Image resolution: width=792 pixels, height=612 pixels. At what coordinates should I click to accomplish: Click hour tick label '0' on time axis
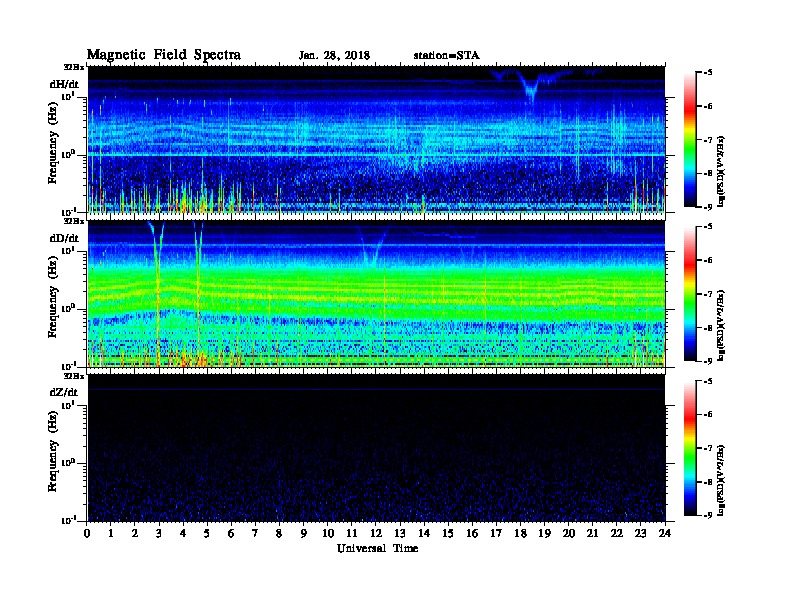pos(87,533)
